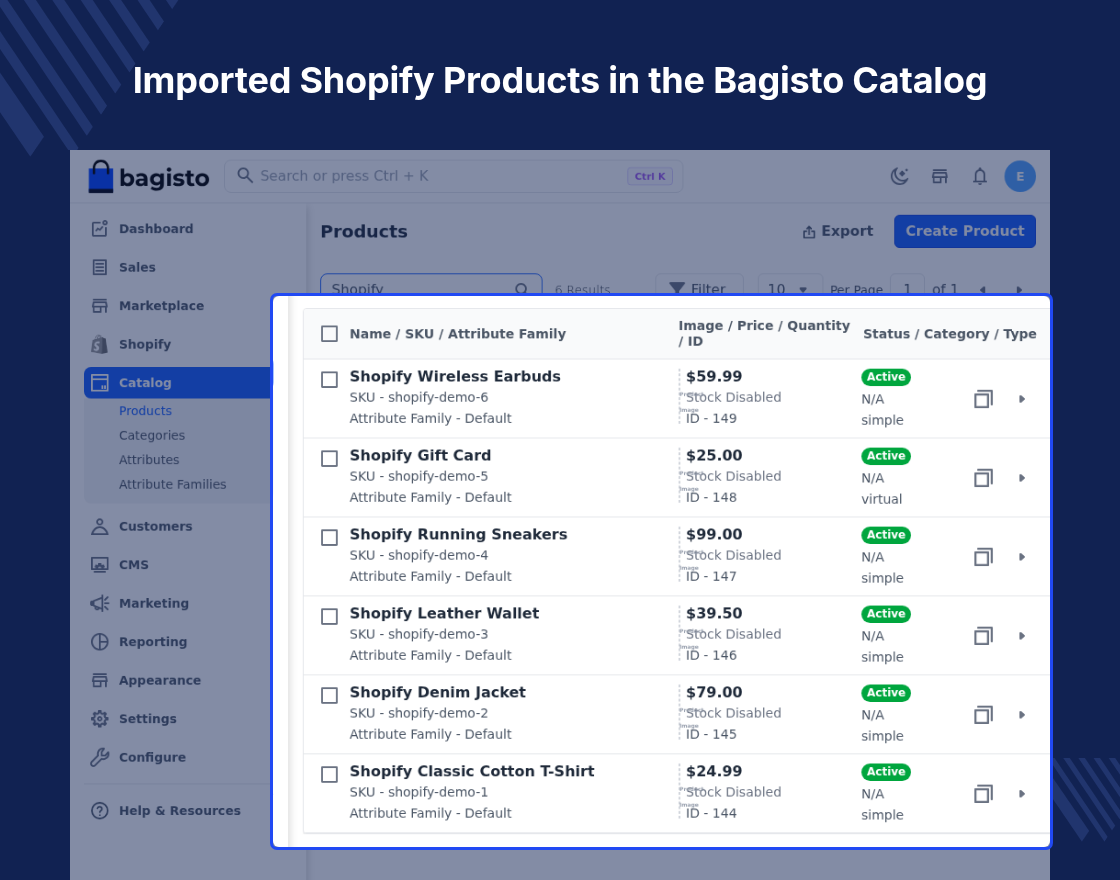Open the Filter button

click(x=699, y=286)
